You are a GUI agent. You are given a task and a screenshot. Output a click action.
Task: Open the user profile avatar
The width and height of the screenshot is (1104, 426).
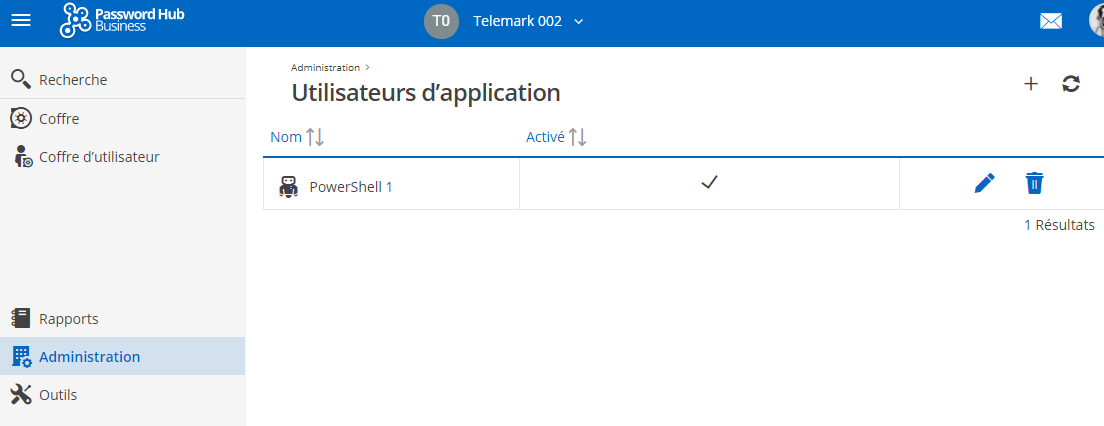tap(1096, 21)
